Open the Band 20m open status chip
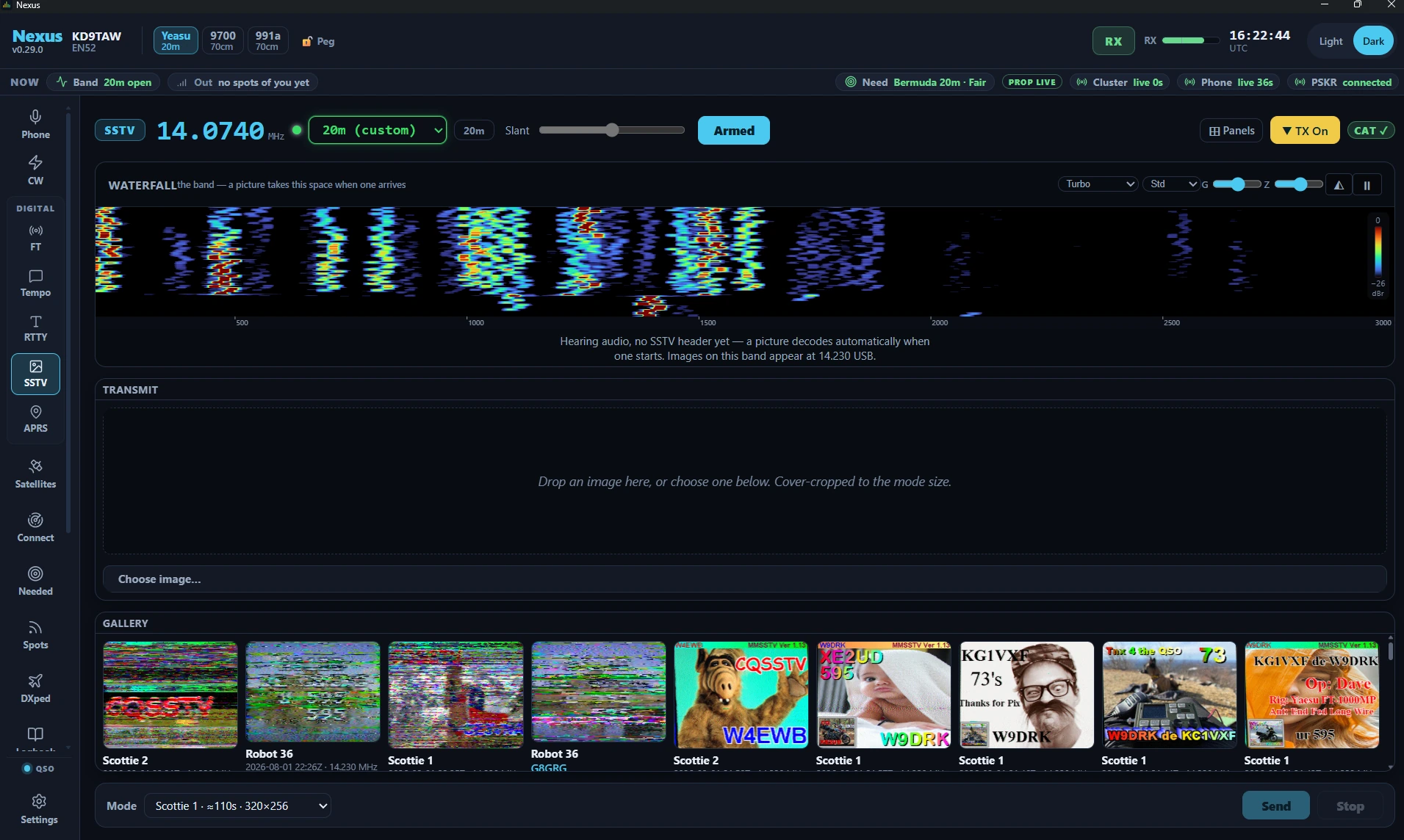Image resolution: width=1404 pixels, height=840 pixels. 104,82
